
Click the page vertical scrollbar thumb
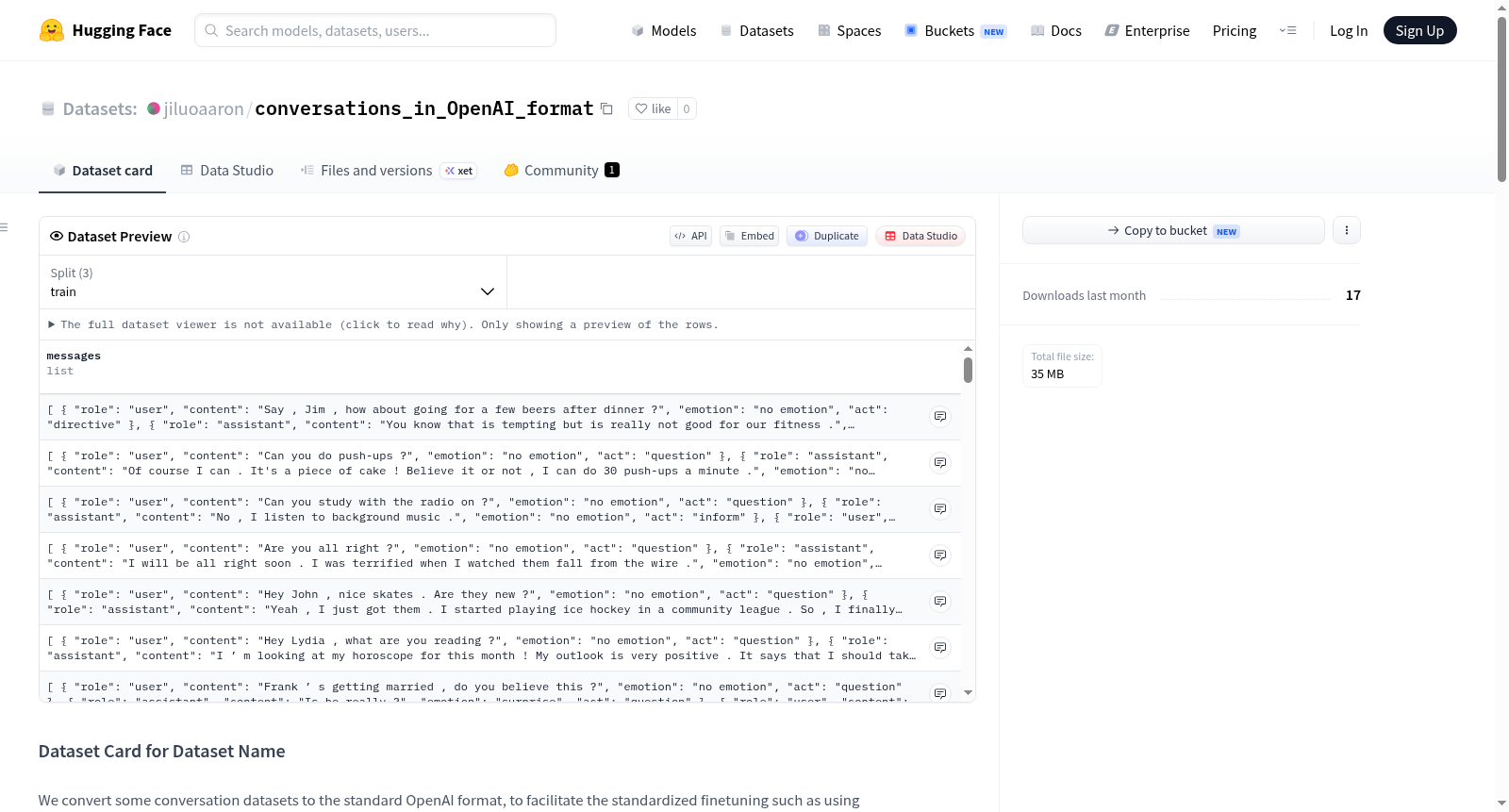[1501, 99]
